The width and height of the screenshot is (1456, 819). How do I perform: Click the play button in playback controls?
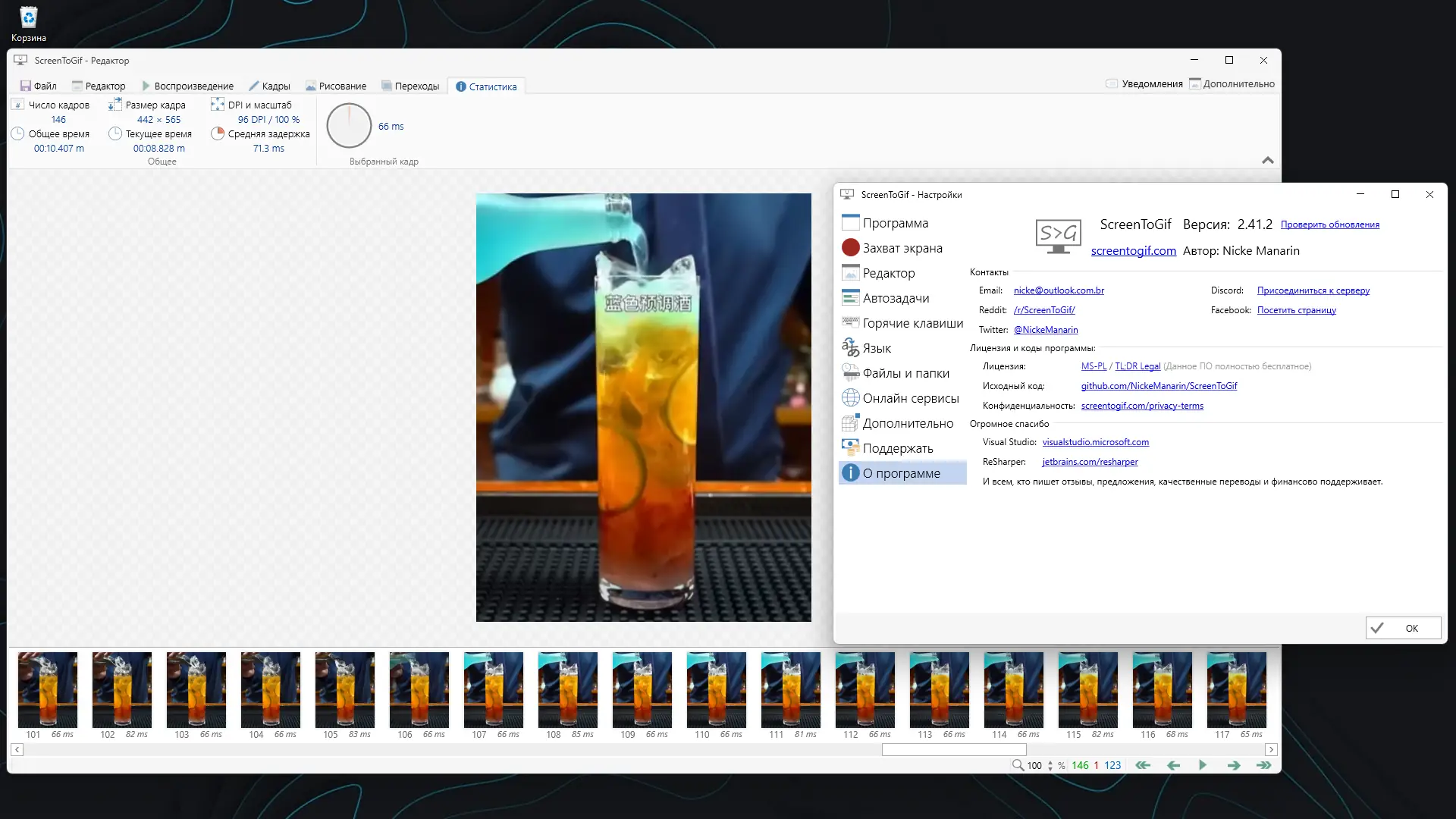coord(1203,765)
